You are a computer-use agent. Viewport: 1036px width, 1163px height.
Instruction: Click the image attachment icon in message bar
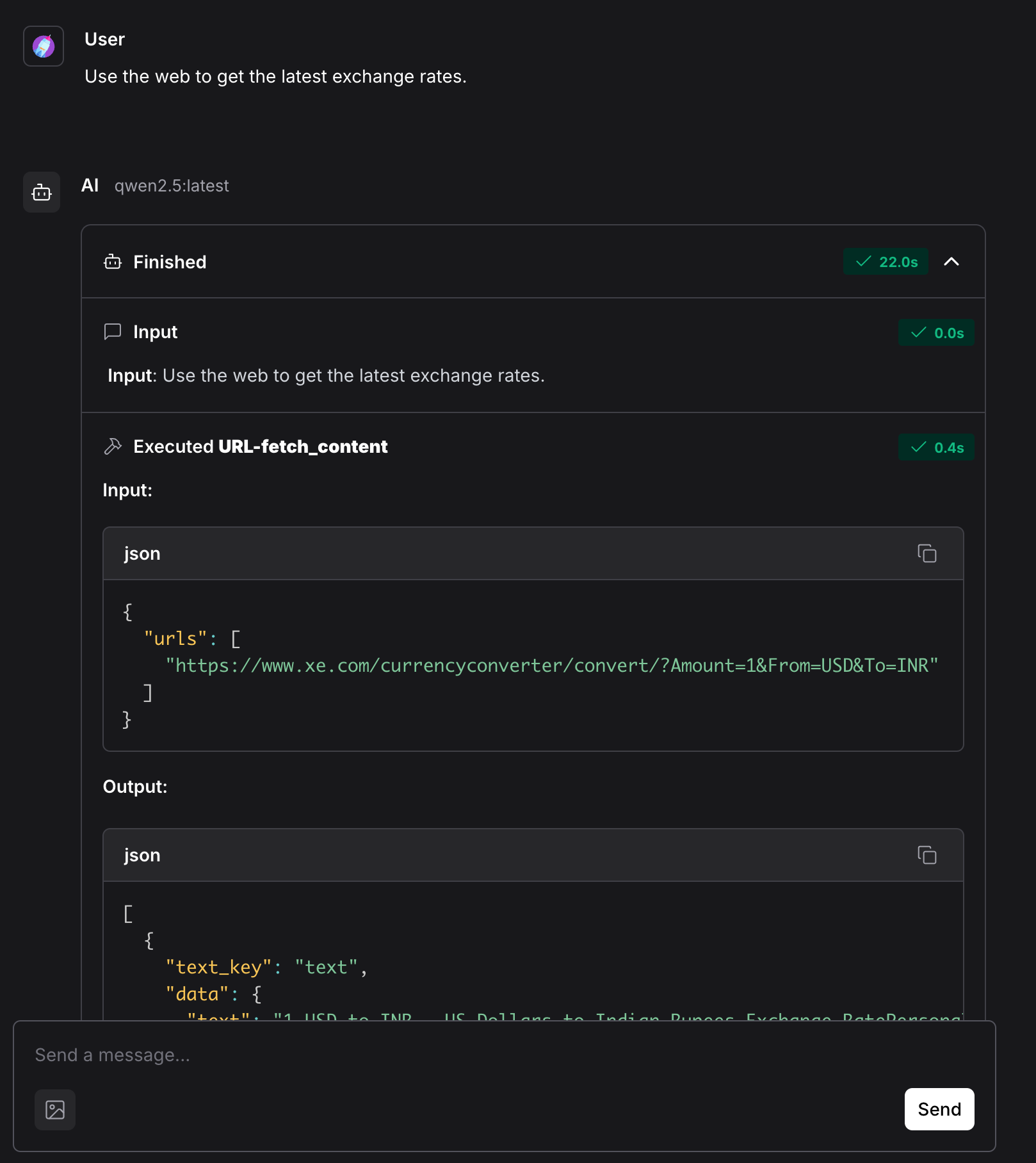point(54,1110)
